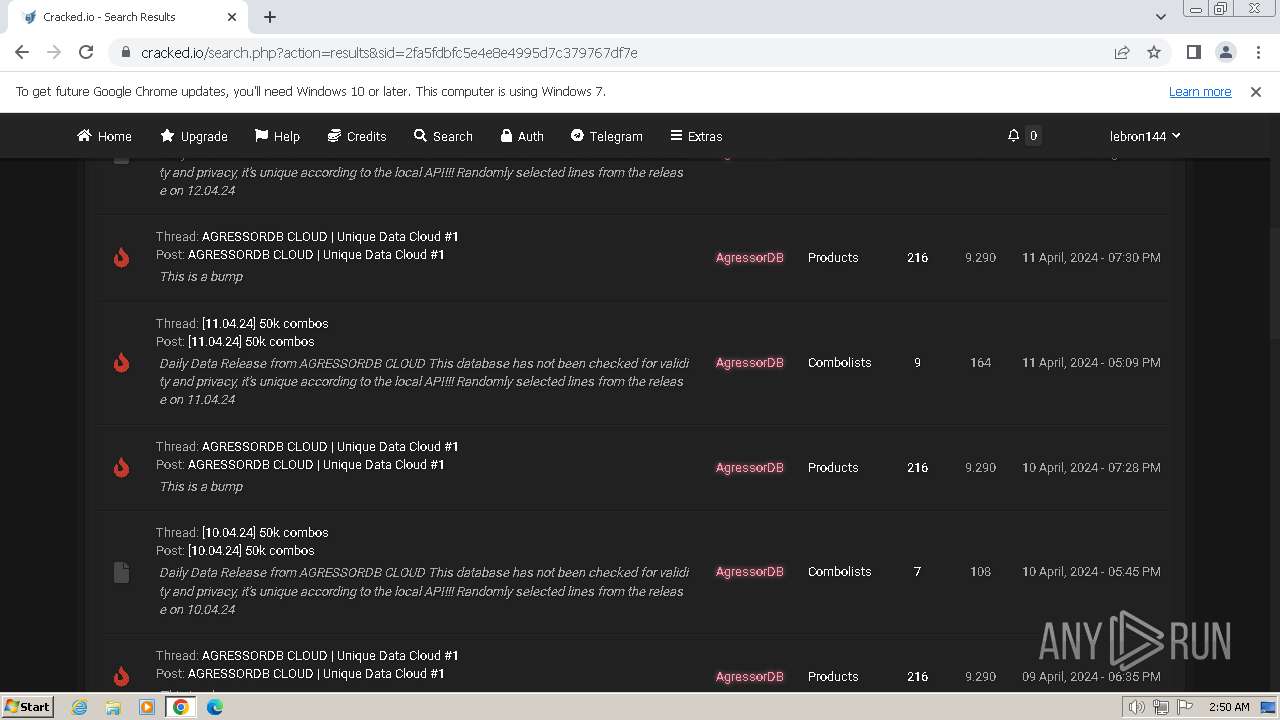The image size is (1280, 720).
Task: Expand the Extras menu
Action: (696, 136)
